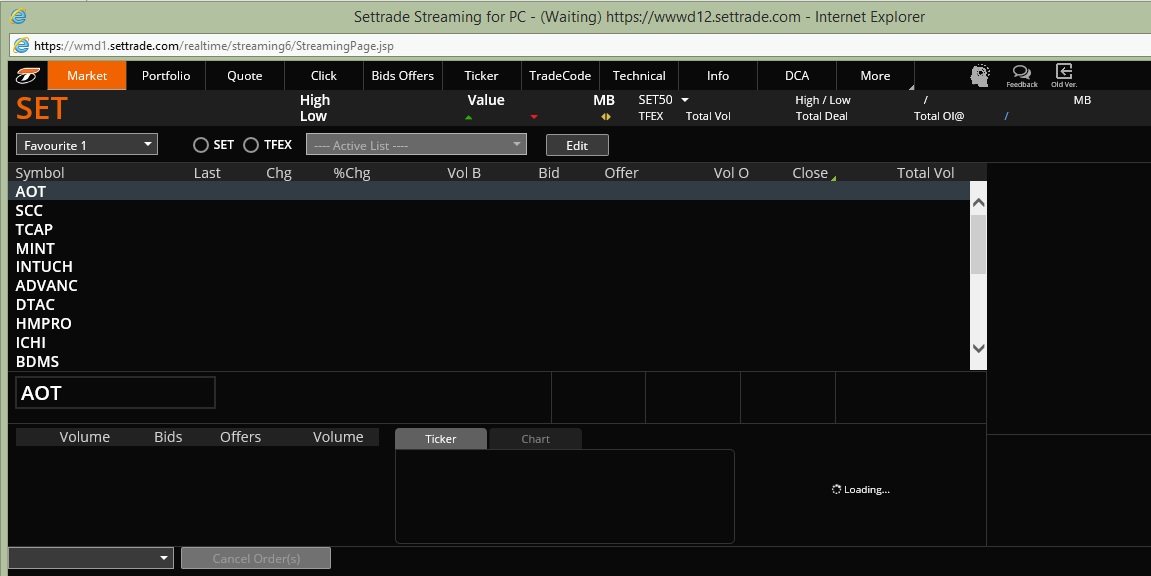
Task: Select the TCAP row in the watchlist
Action: tap(489, 229)
